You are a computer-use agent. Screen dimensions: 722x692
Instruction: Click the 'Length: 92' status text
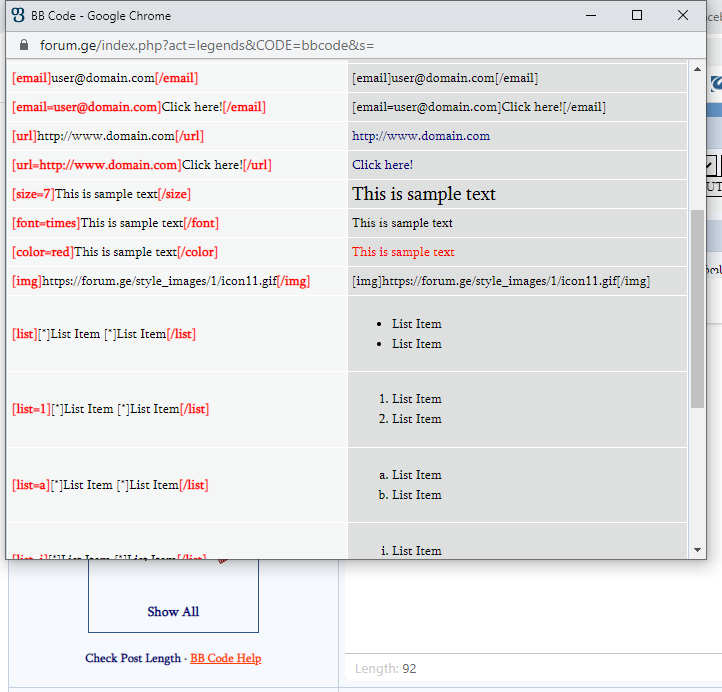385,669
